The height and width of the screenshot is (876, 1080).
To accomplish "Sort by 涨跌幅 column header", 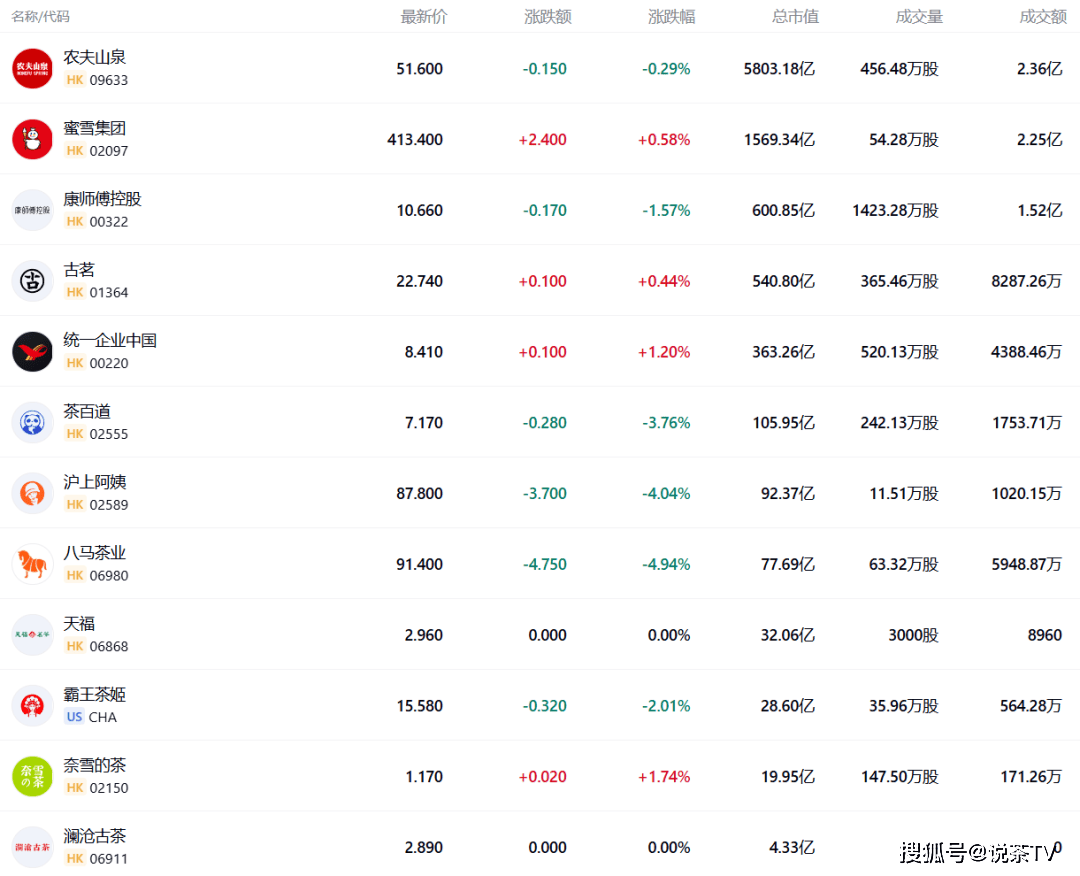I will [x=671, y=17].
